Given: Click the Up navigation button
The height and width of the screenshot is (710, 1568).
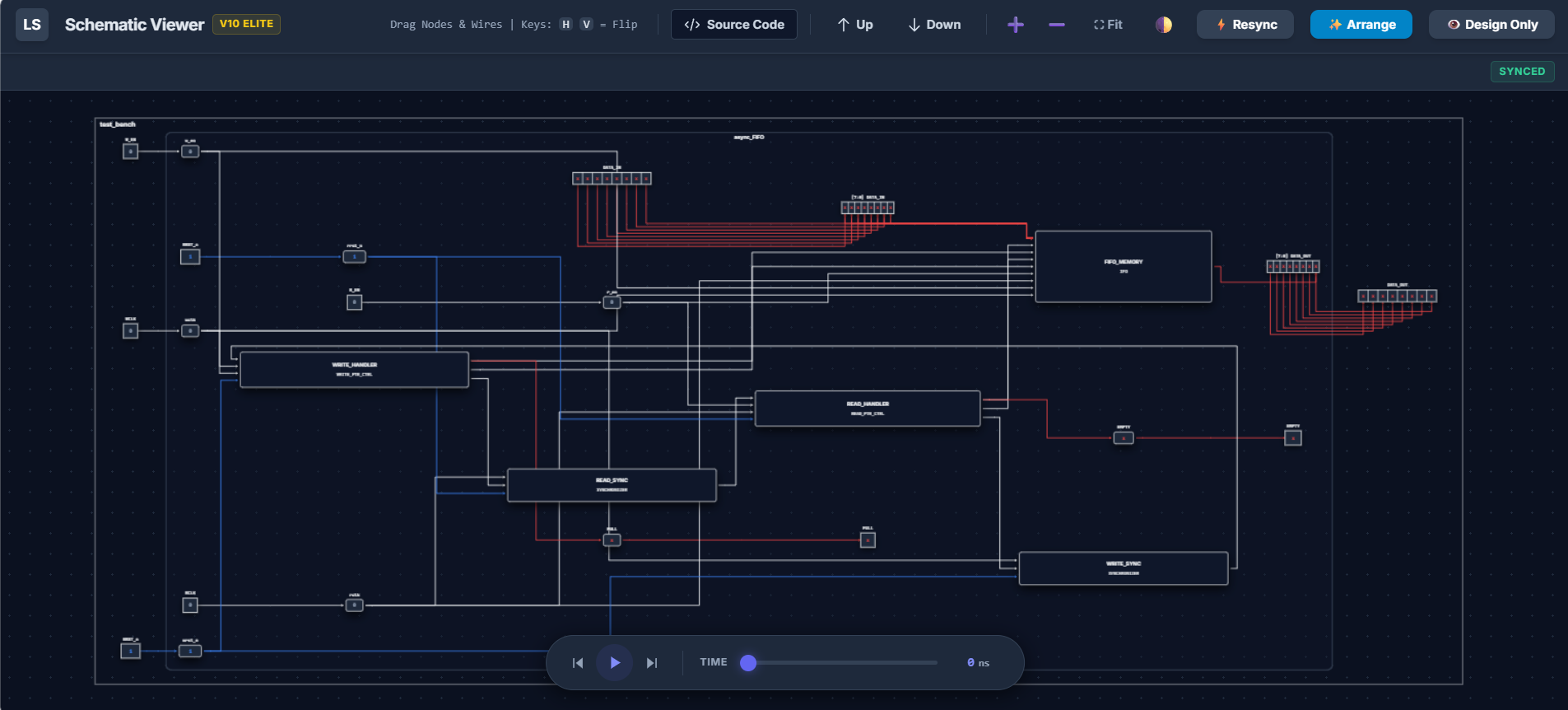Looking at the screenshot, I should point(855,25).
